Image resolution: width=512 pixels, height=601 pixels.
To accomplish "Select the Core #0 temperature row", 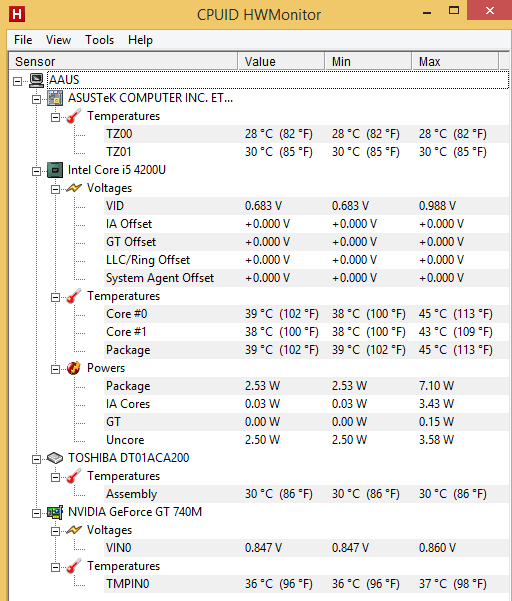I will (306, 314).
